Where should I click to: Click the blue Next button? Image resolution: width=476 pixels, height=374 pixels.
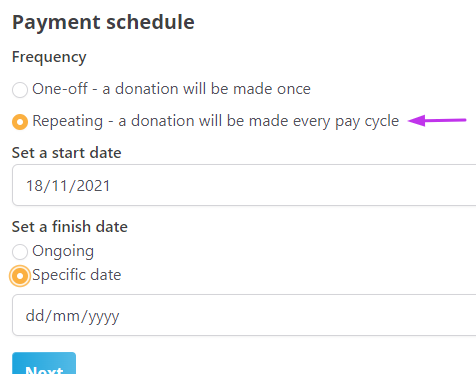point(44,363)
